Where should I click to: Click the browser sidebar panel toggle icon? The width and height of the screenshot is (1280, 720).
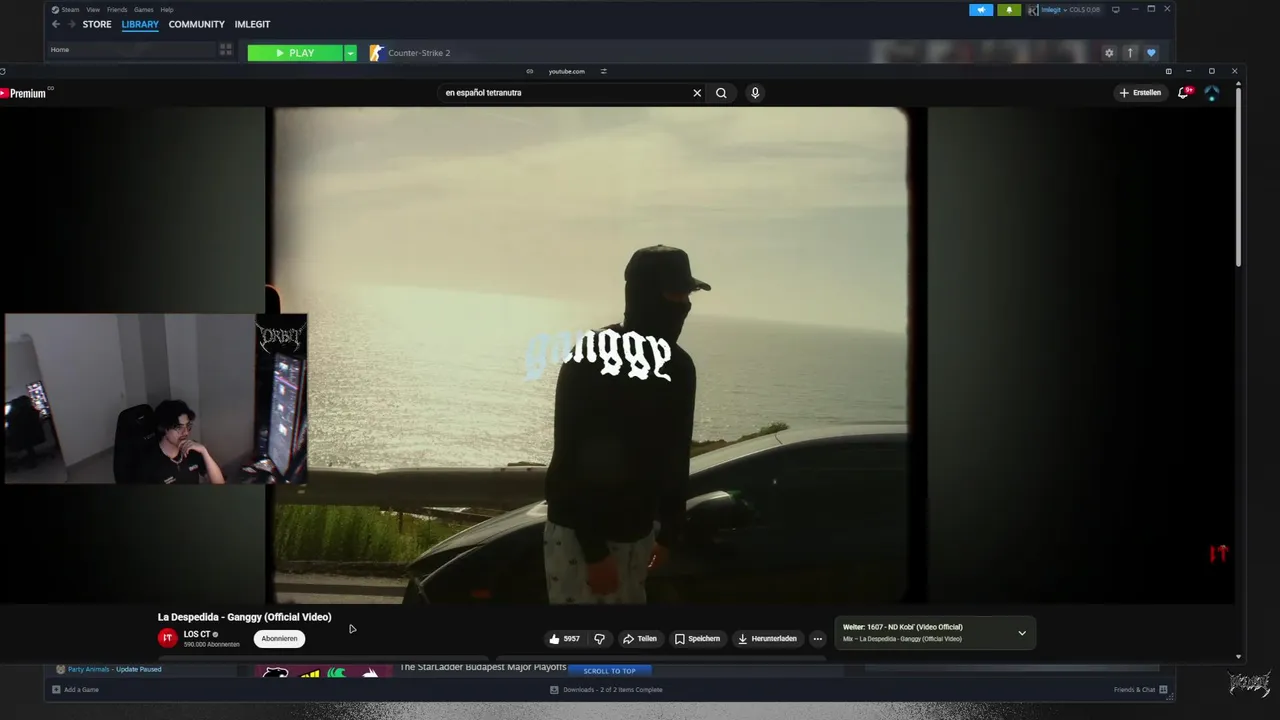(1168, 71)
